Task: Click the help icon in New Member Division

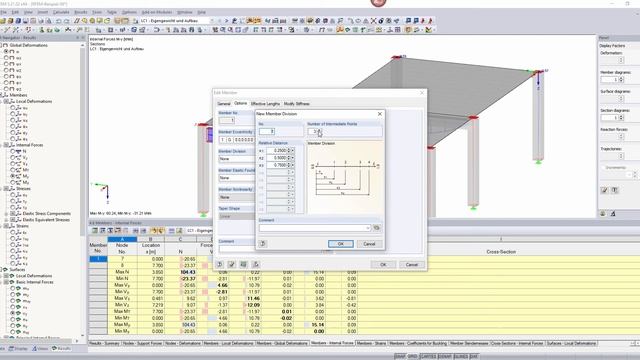Action: 263,244
